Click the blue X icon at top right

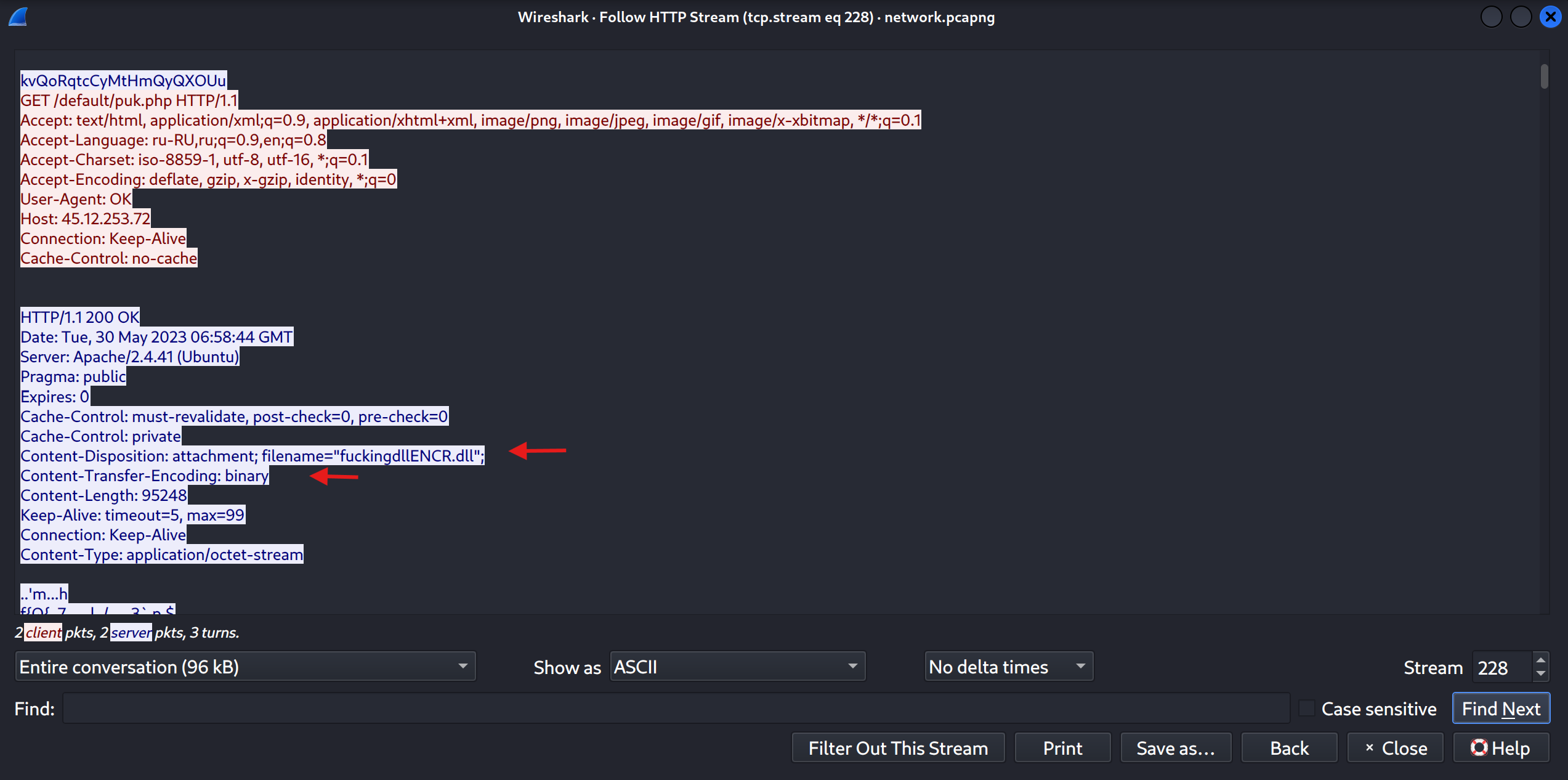pos(1550,17)
